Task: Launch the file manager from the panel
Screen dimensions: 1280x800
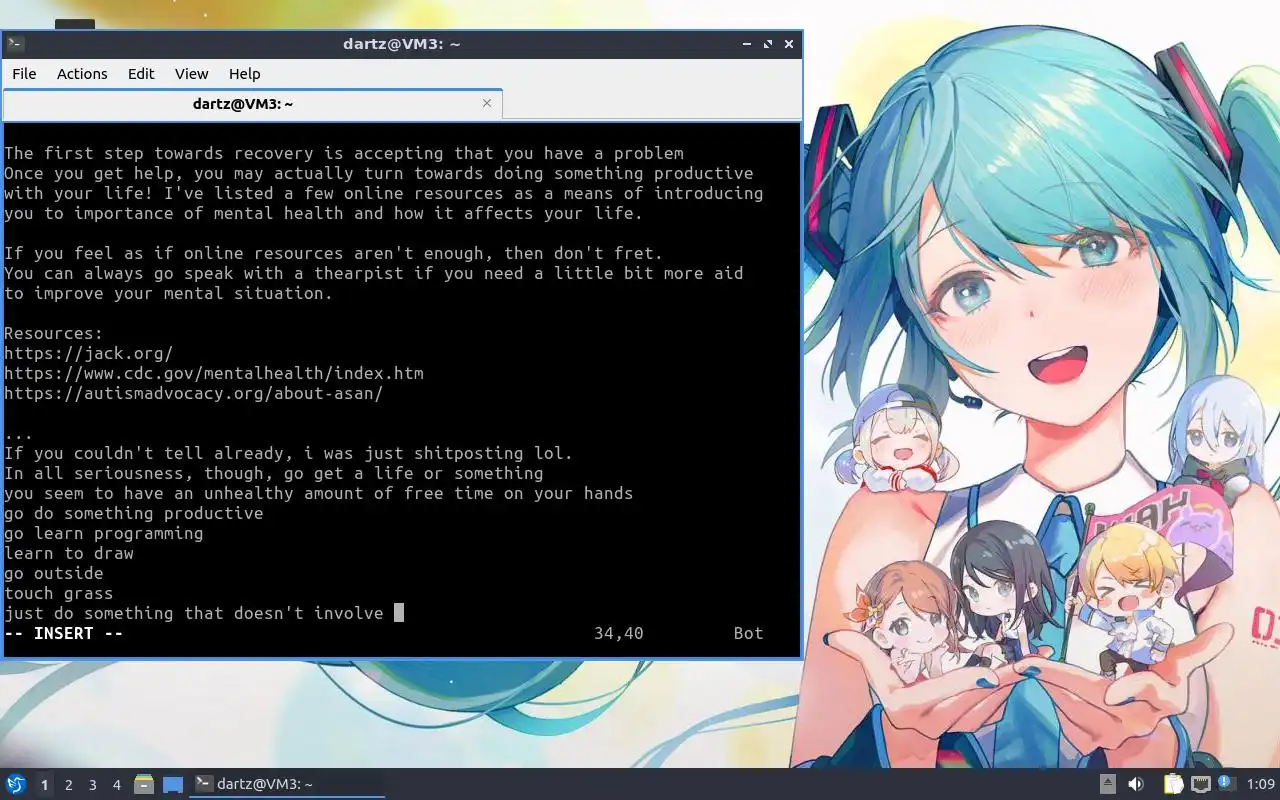Action: tap(144, 784)
